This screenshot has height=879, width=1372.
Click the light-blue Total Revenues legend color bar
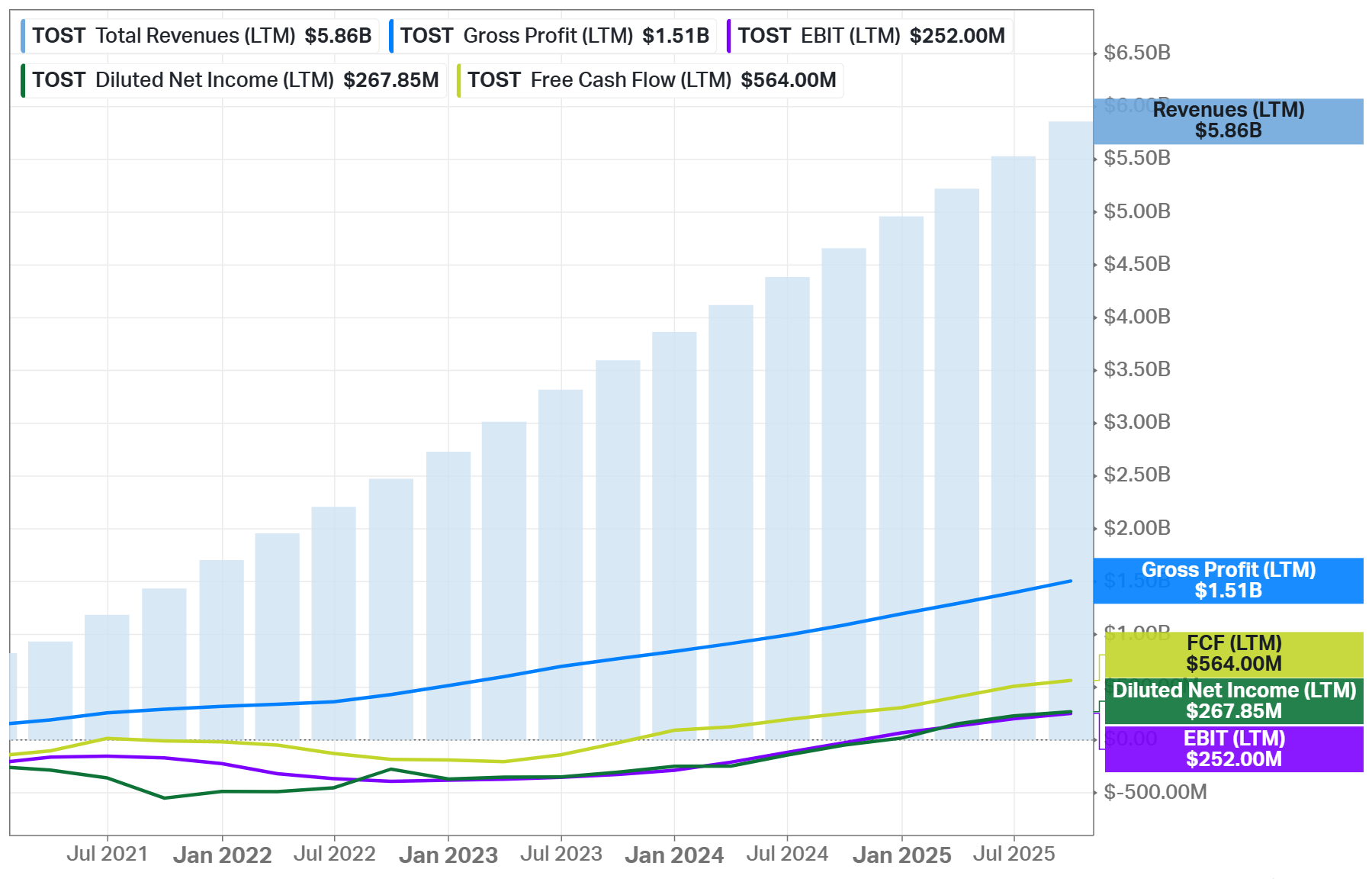click(x=23, y=36)
